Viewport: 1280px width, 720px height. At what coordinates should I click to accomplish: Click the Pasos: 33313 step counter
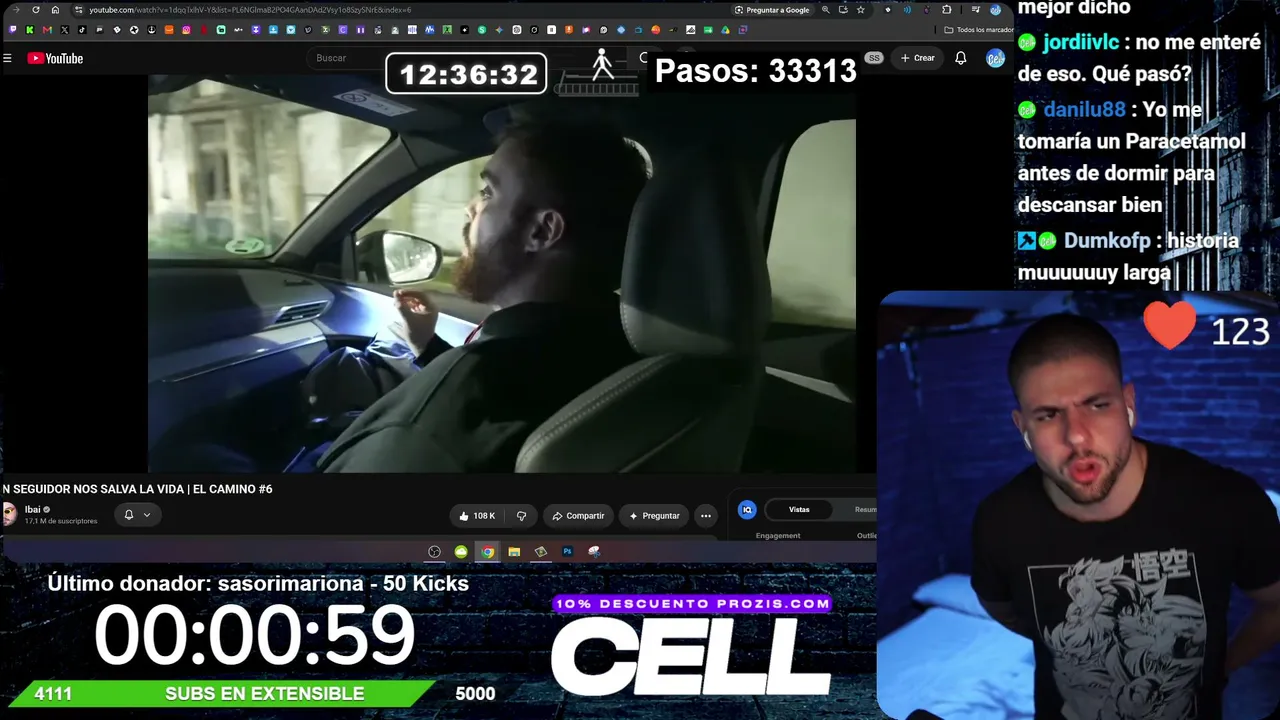click(755, 71)
